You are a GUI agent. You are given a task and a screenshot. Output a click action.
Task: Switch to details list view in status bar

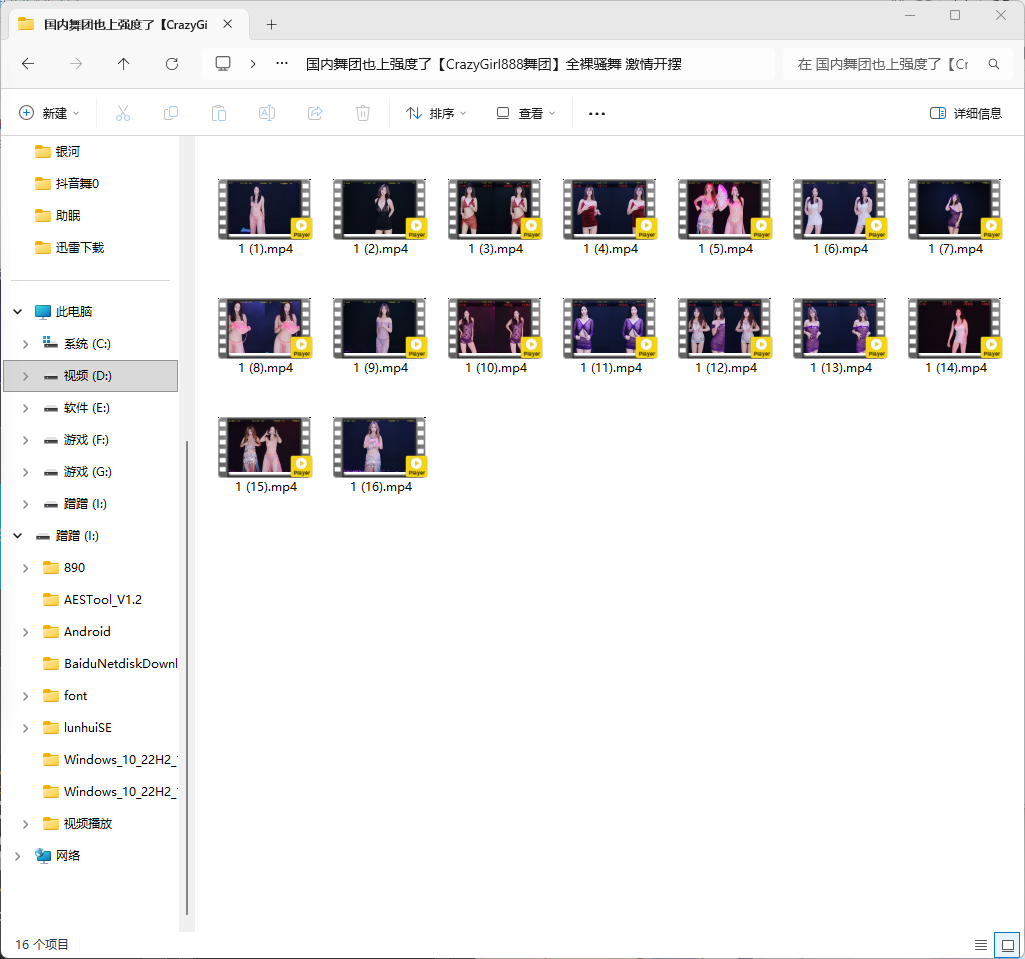click(981, 944)
